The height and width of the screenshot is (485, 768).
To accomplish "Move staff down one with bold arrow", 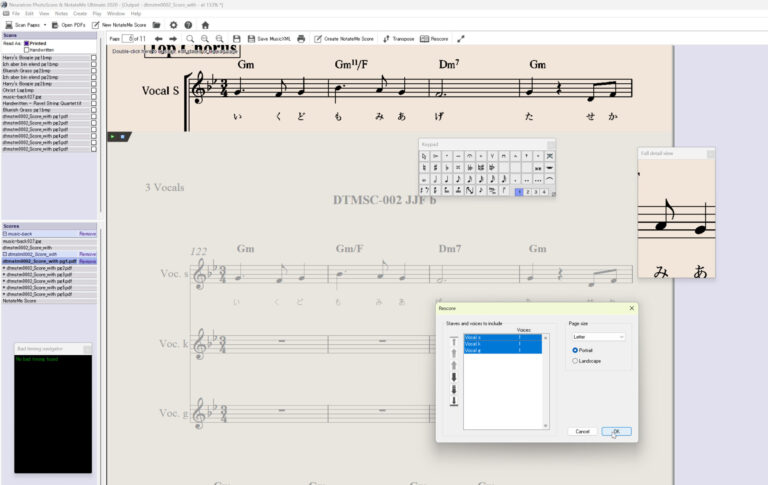I will coord(454,377).
